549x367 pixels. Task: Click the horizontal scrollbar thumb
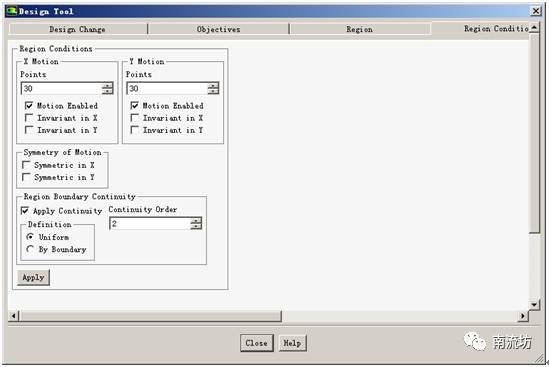150,316
